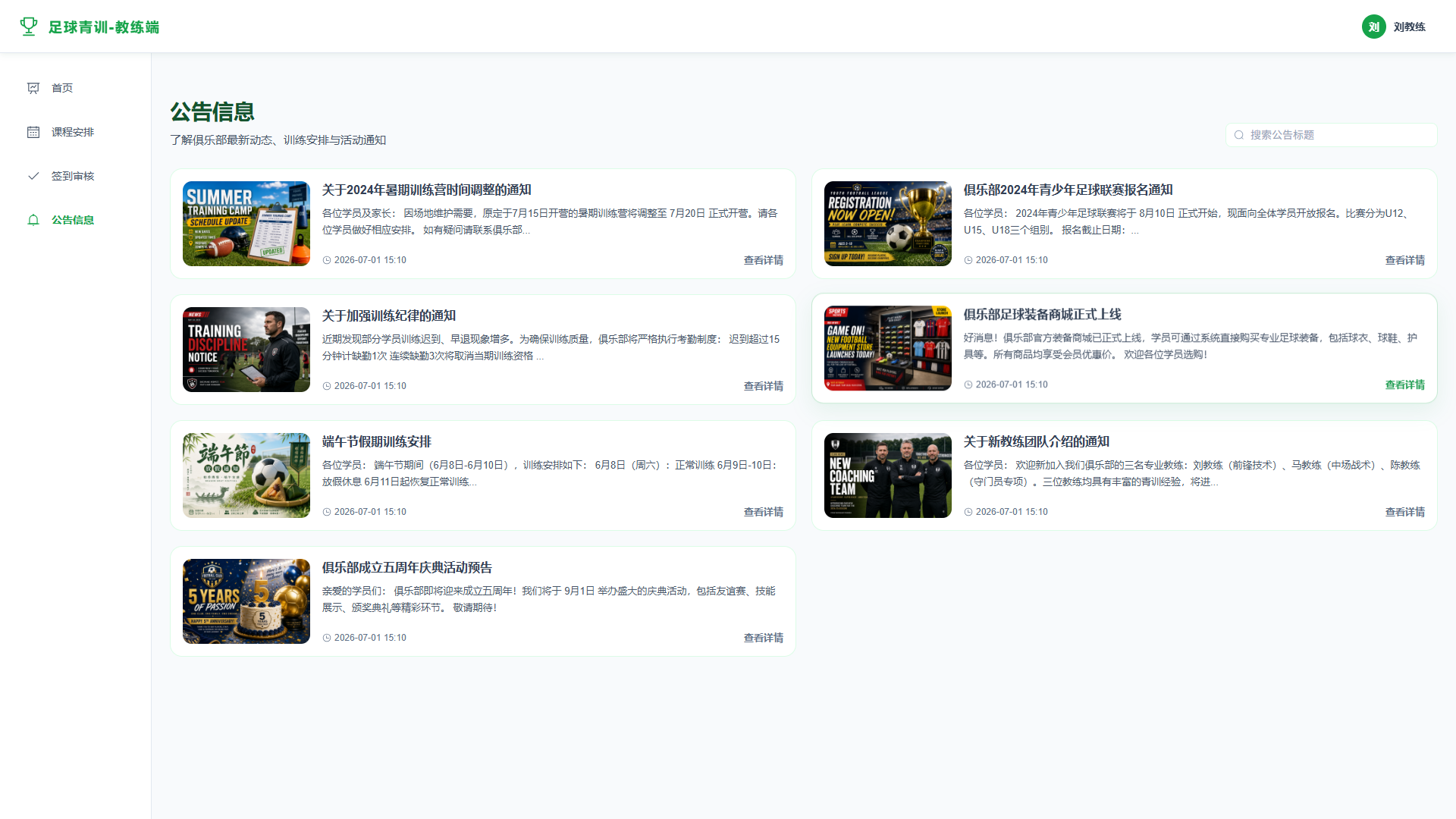
Task: Open the Registration Now Open thumbnail
Action: click(x=888, y=224)
